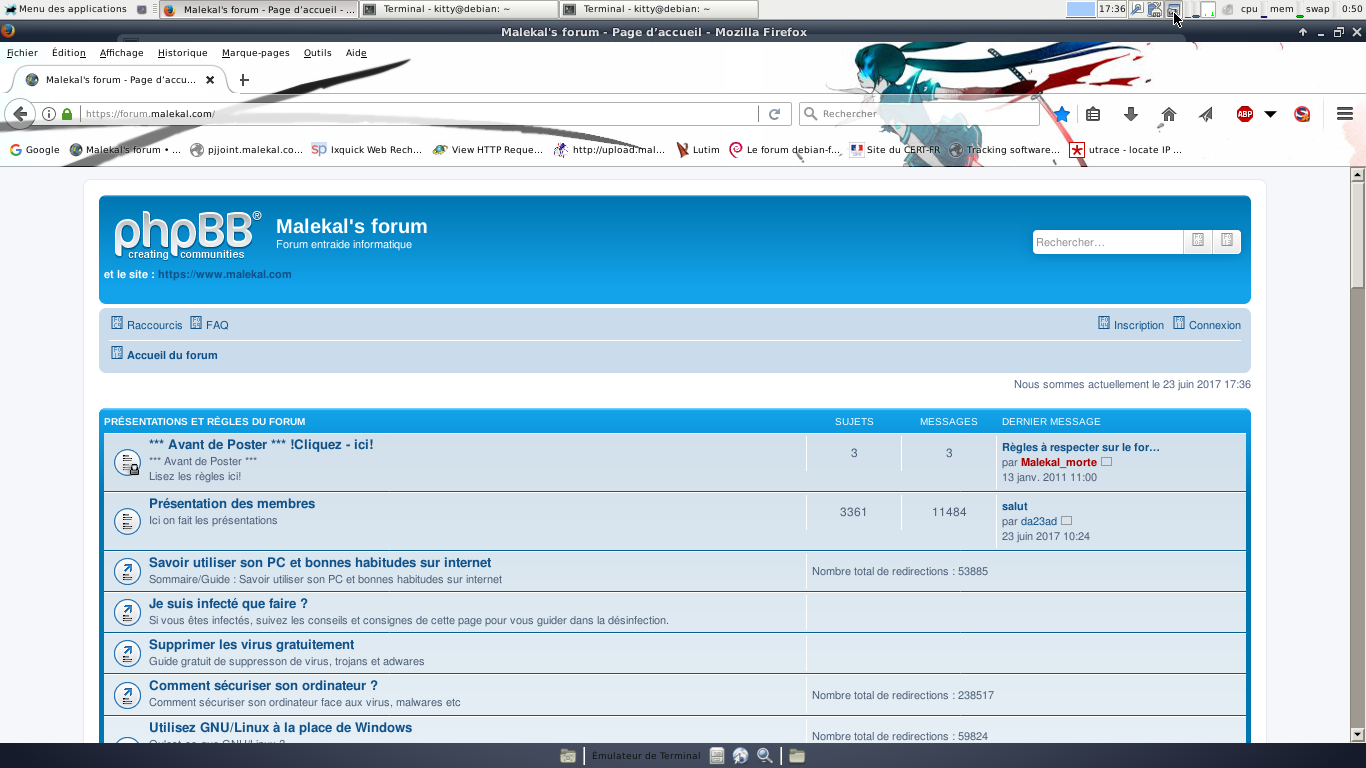Open https://www.malekal.com site link
This screenshot has width=1366, height=768.
point(225,274)
